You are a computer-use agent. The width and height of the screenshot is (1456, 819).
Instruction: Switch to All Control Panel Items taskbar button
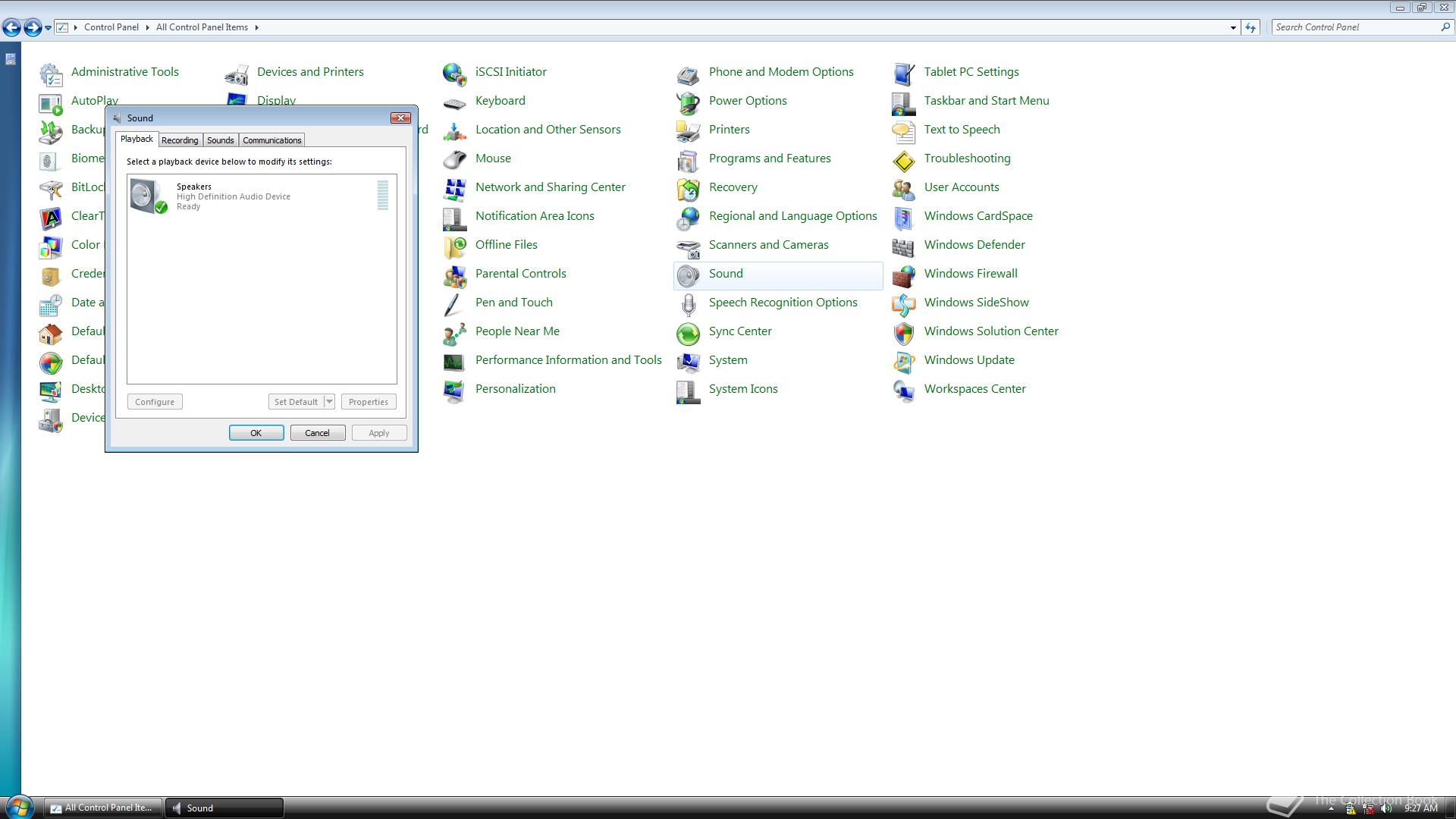point(102,808)
